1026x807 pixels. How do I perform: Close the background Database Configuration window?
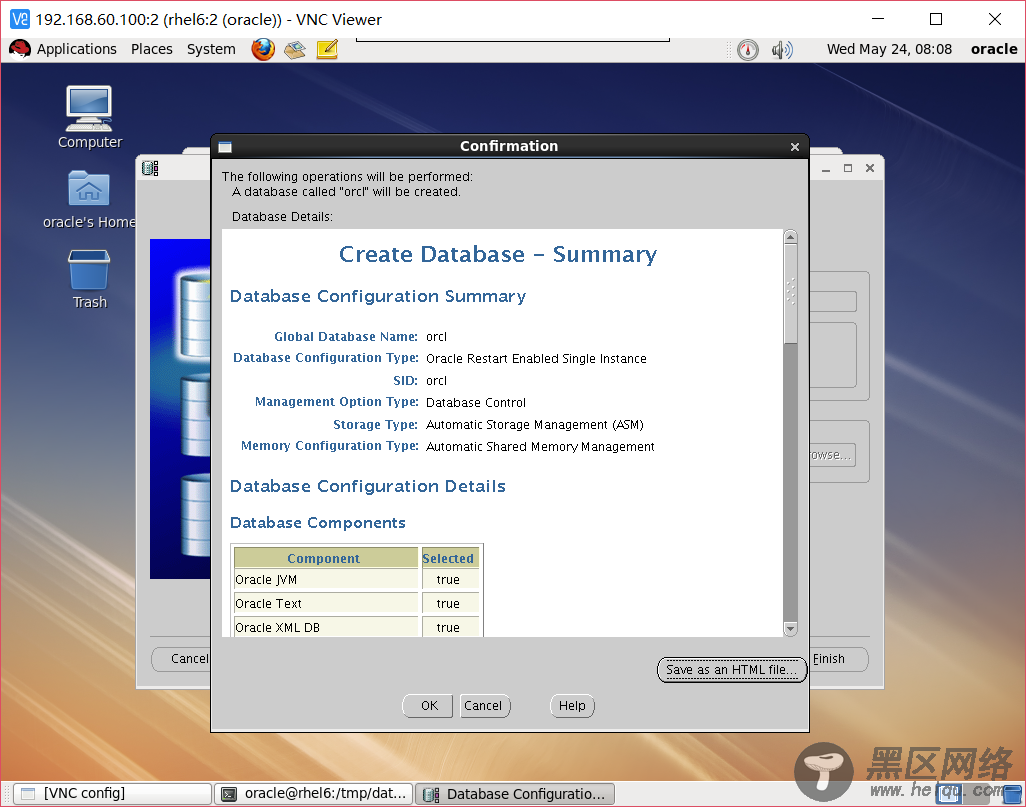tap(870, 168)
